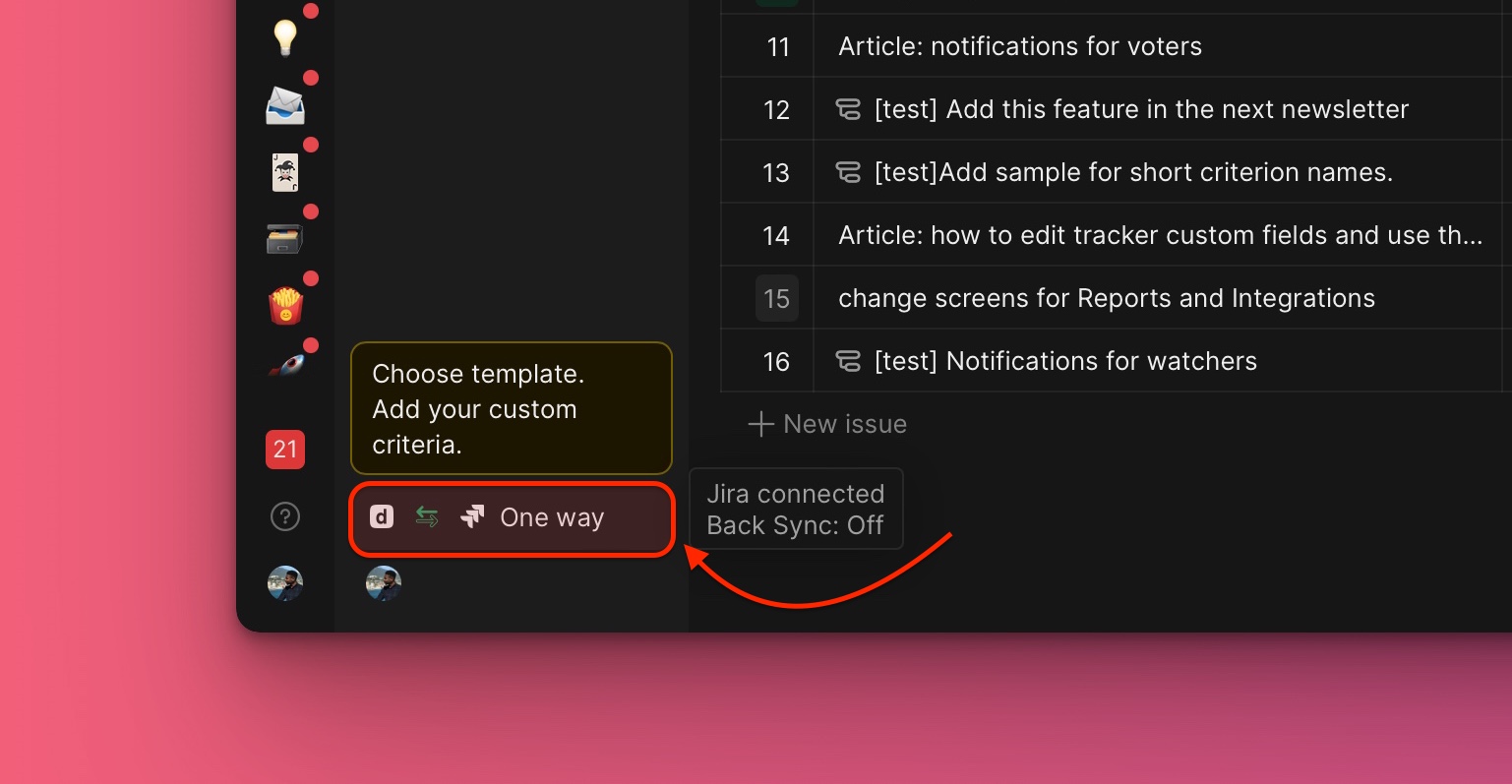The width and height of the screenshot is (1512, 784).
Task: Open 'Article: notifications for voters' issue
Action: pyautogui.click(x=1019, y=46)
